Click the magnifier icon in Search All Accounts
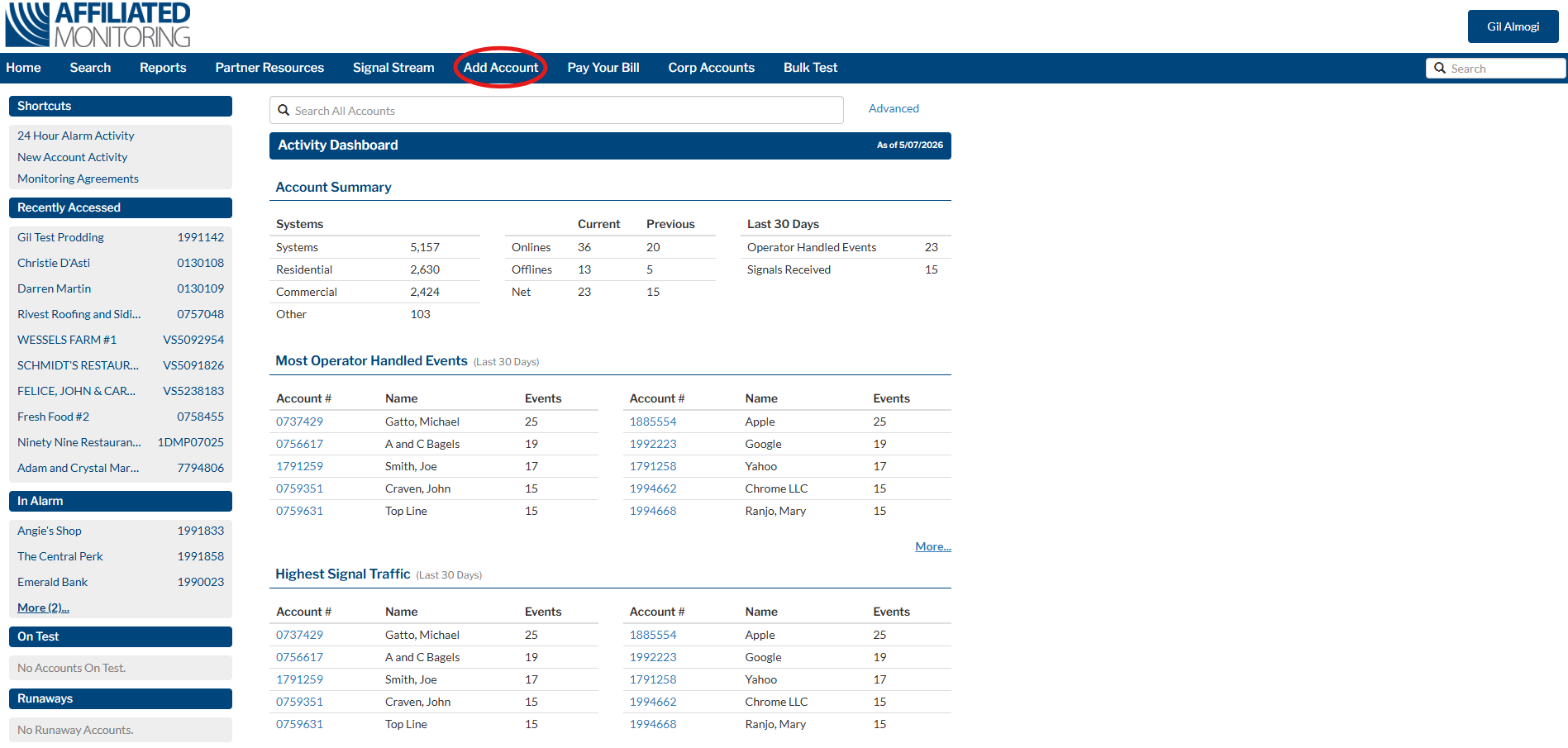 click(284, 110)
